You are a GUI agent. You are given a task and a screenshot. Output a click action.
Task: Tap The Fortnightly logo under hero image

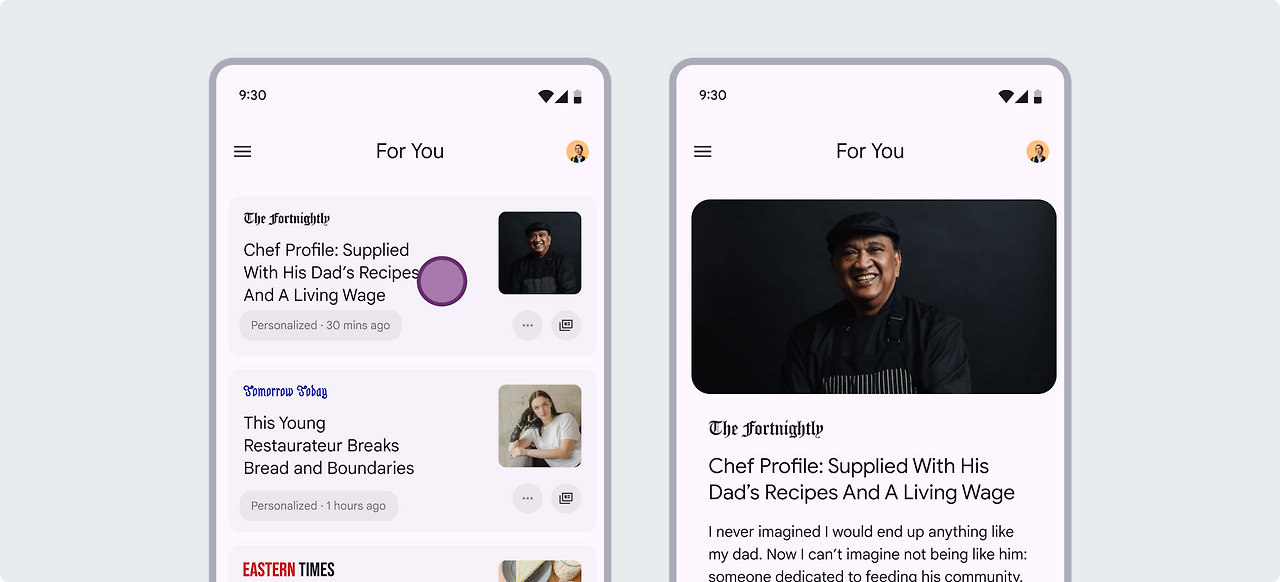coord(766,429)
